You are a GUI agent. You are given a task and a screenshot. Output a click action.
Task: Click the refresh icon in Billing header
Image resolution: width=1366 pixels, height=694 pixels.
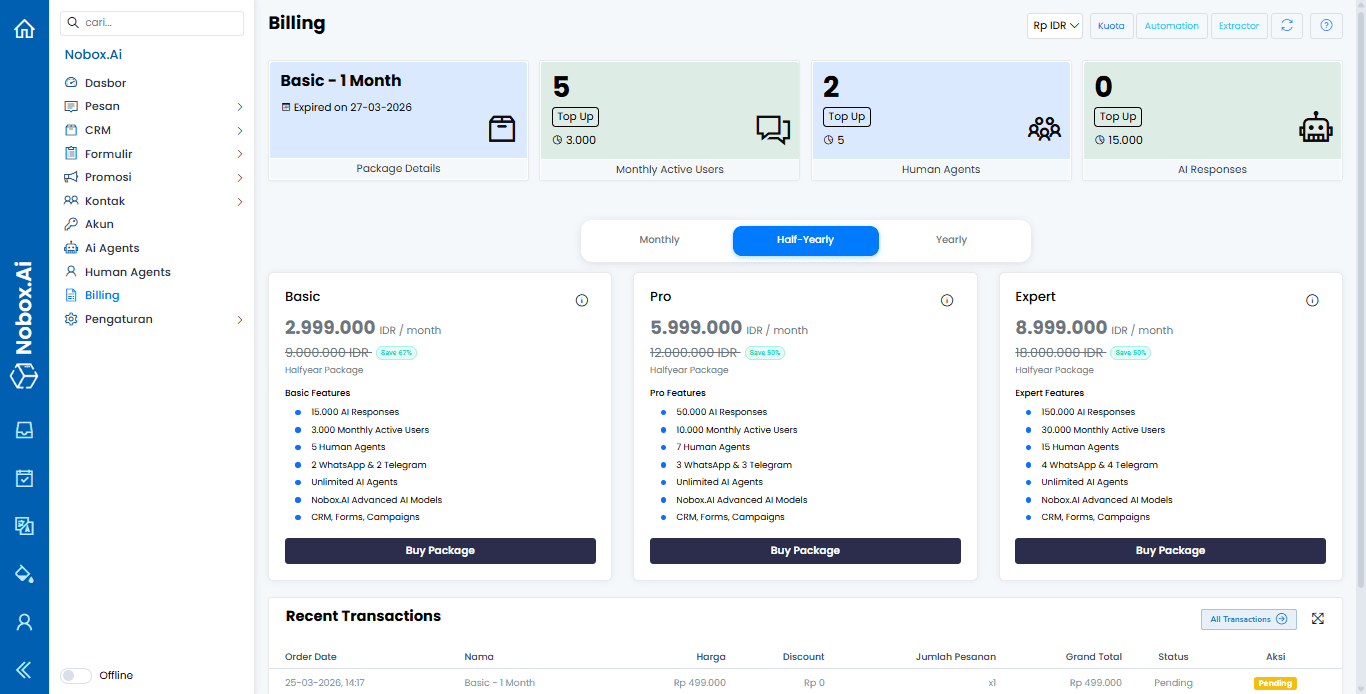point(1287,26)
